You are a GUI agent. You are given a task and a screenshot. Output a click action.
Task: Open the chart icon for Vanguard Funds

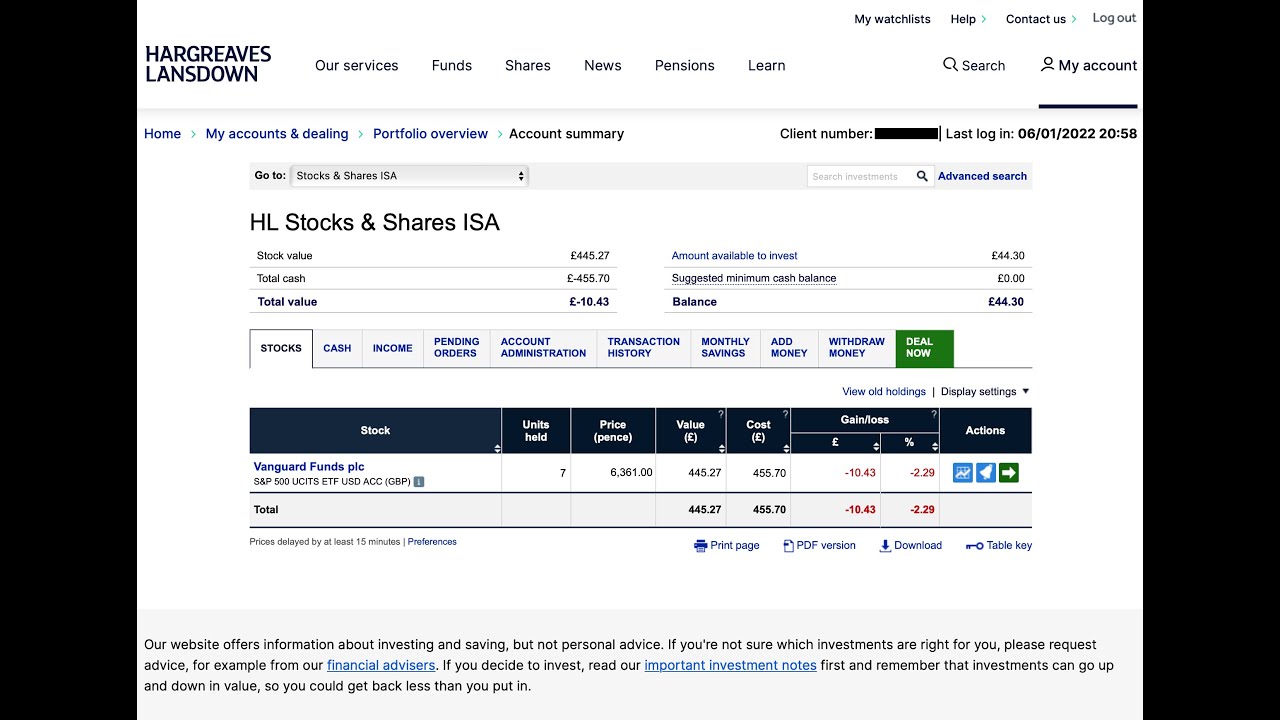(963, 473)
